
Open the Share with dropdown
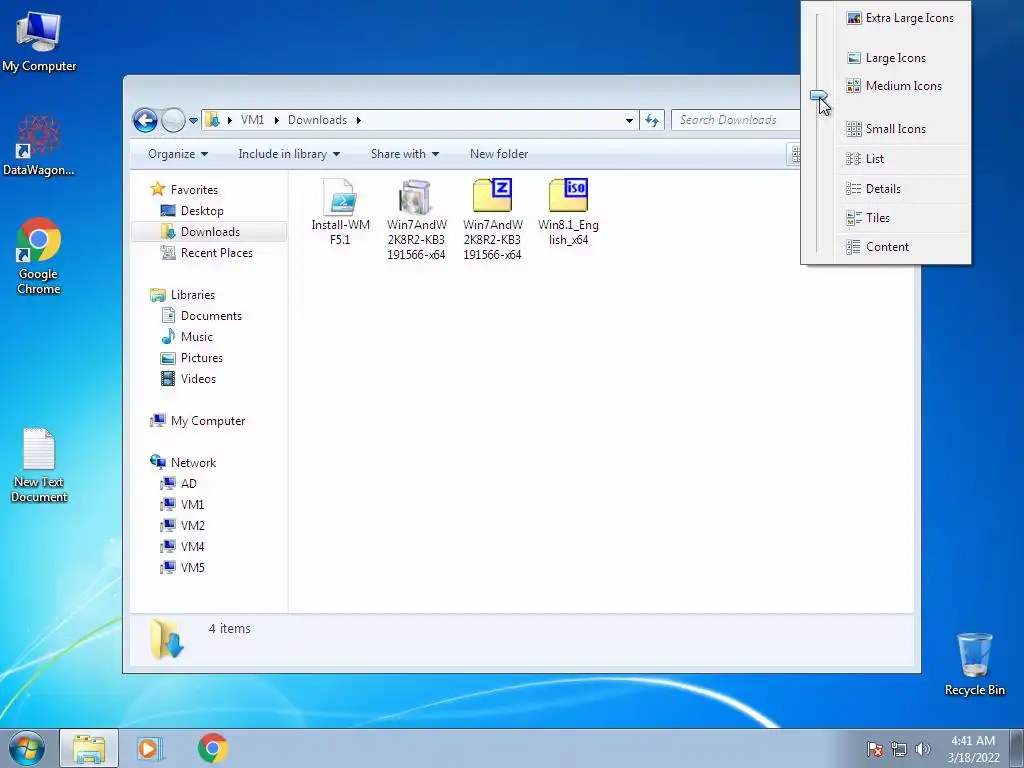coord(404,154)
